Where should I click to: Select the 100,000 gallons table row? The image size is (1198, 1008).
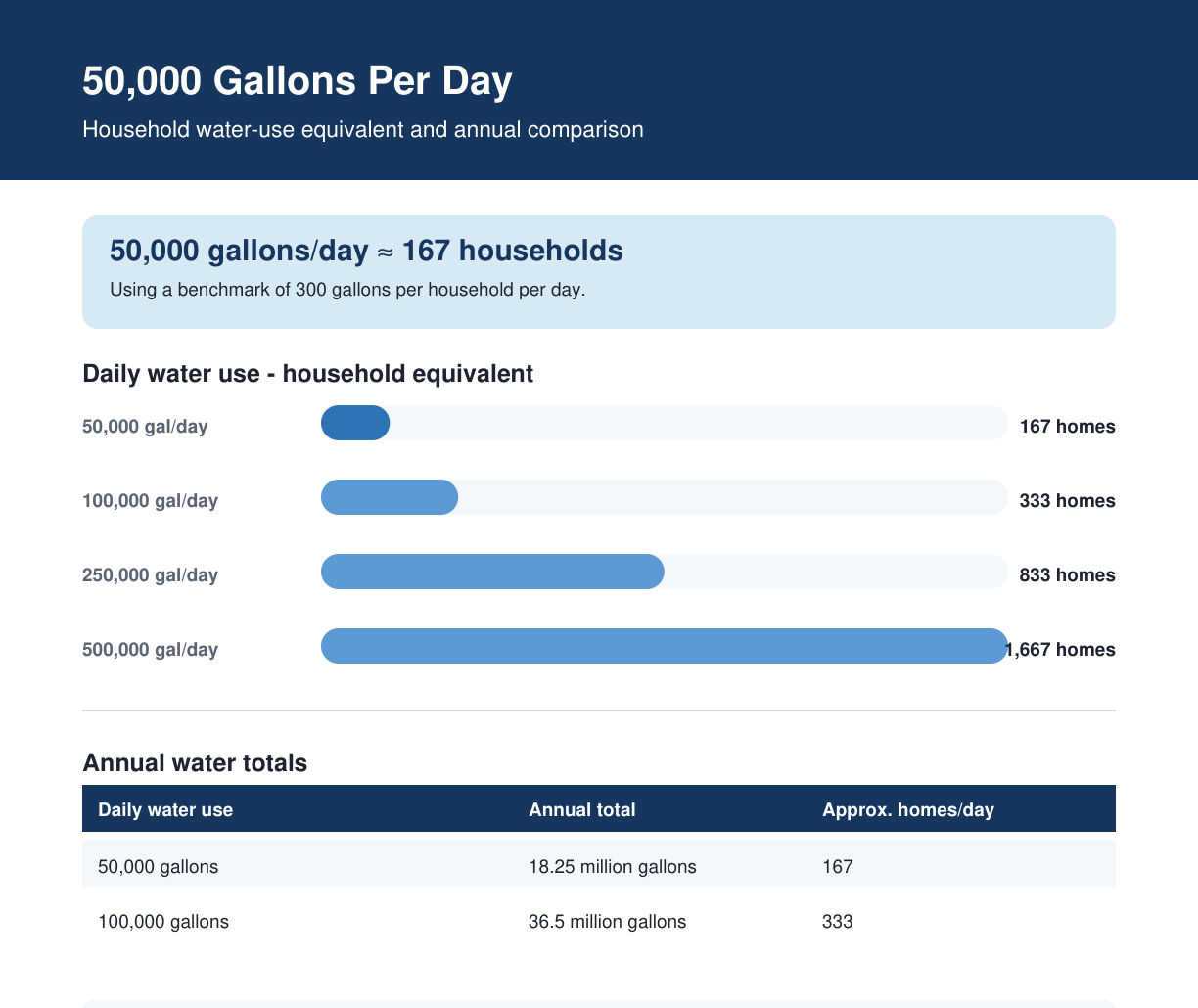[599, 921]
